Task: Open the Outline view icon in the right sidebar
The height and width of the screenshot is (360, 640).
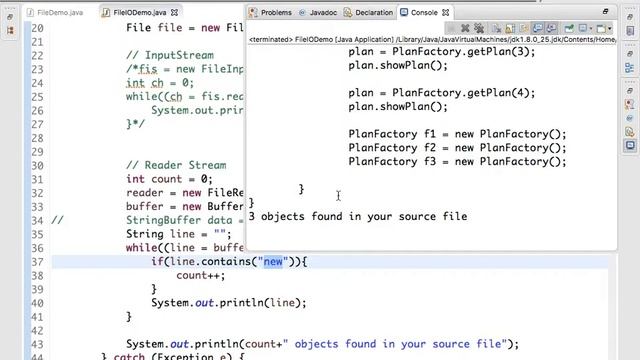Action: click(630, 67)
